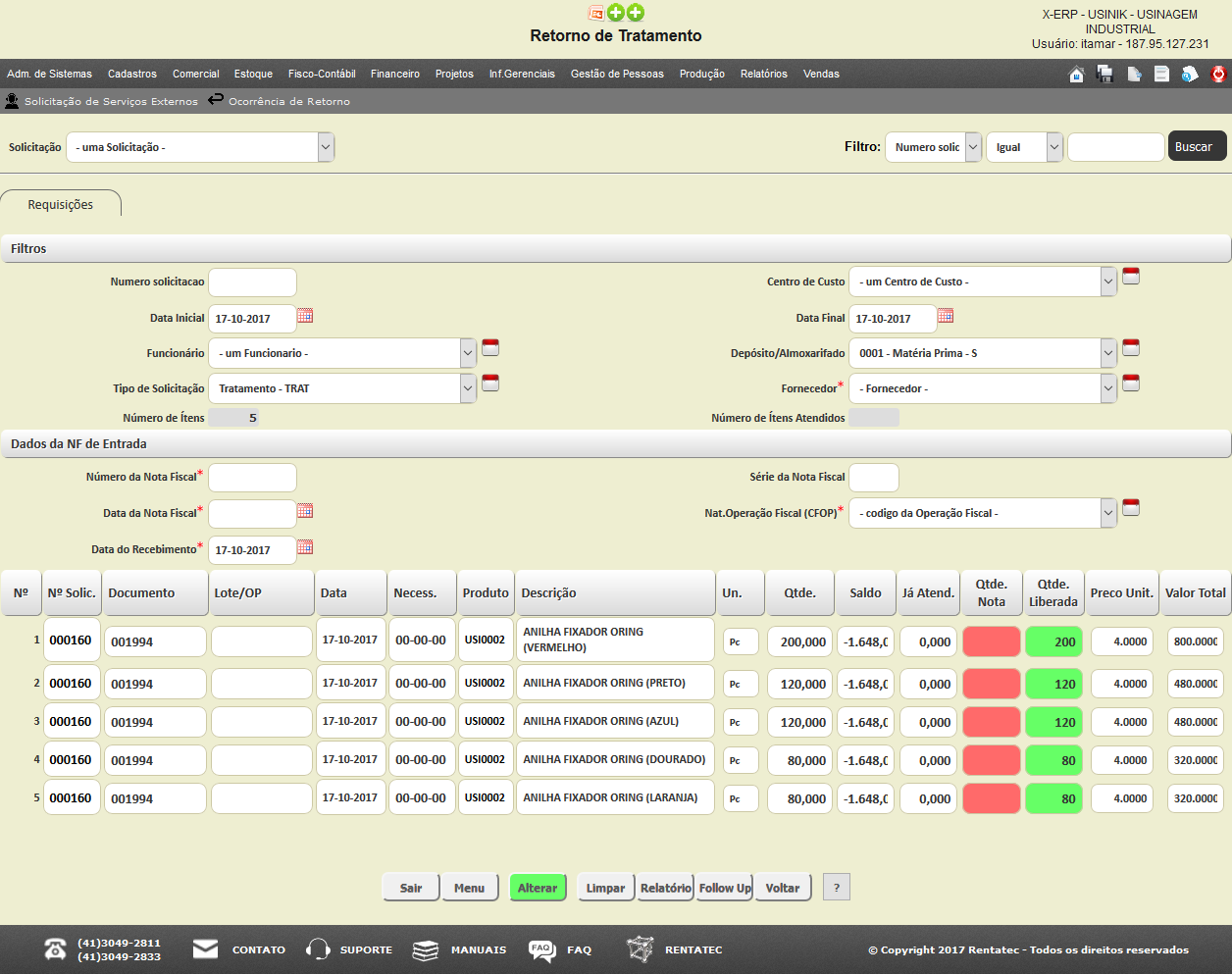This screenshot has width=1232, height=974.
Task: Open the Adm. de Sistemas menu
Action: coord(49,74)
